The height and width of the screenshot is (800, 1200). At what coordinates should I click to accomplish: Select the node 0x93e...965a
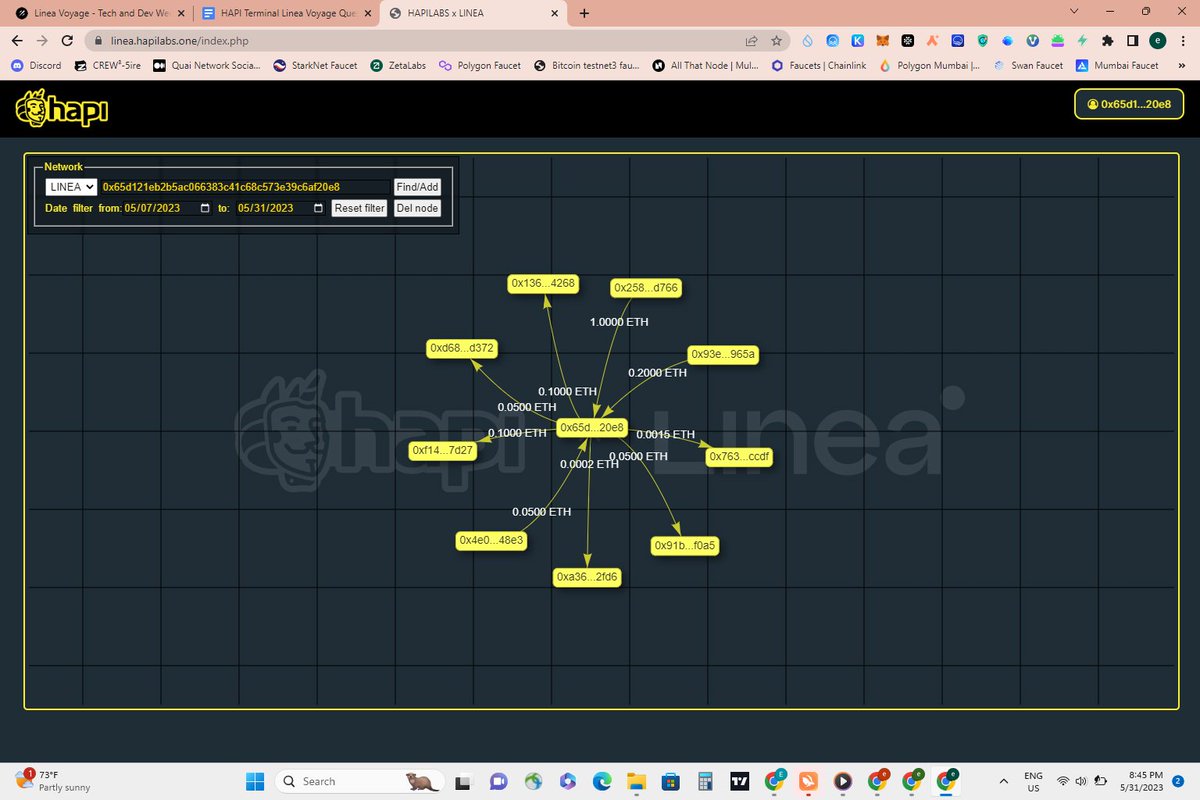coord(724,354)
